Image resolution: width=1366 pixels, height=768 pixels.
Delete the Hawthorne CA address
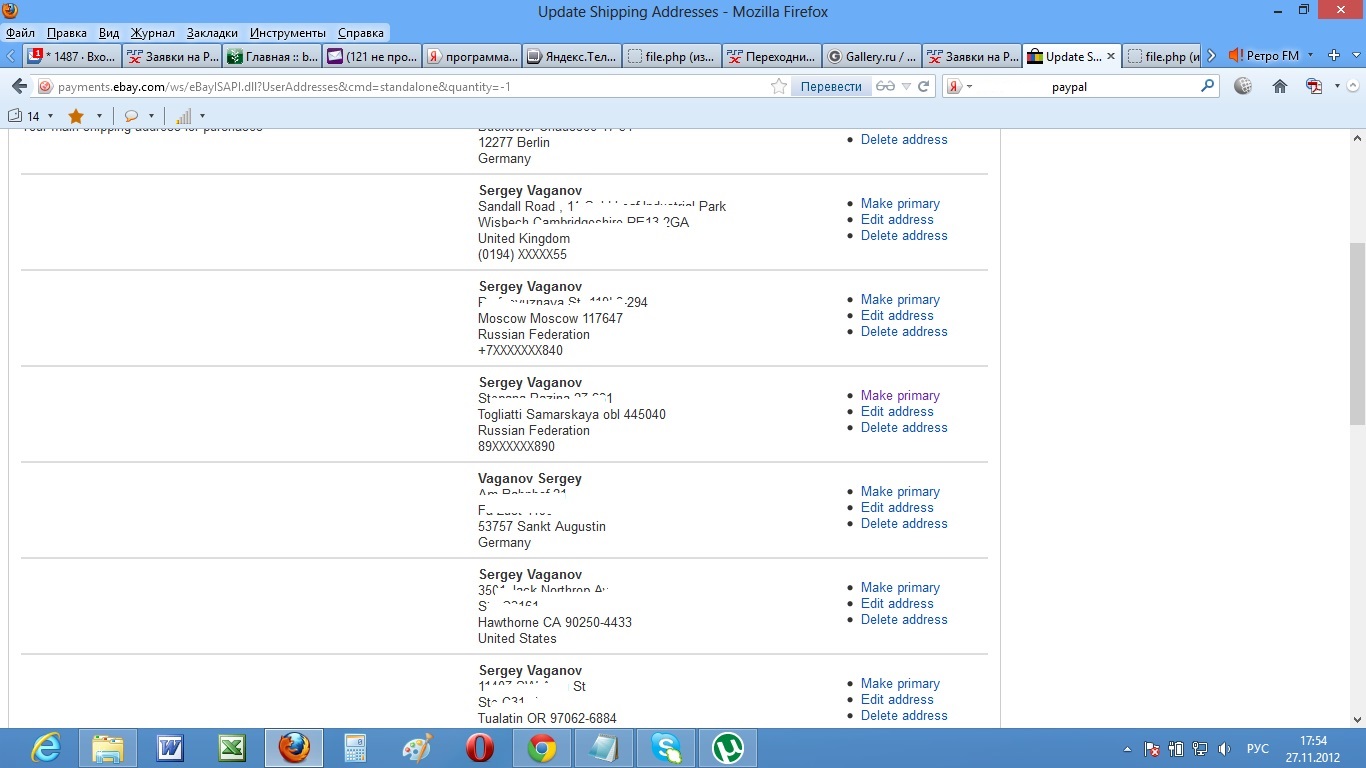tap(904, 619)
